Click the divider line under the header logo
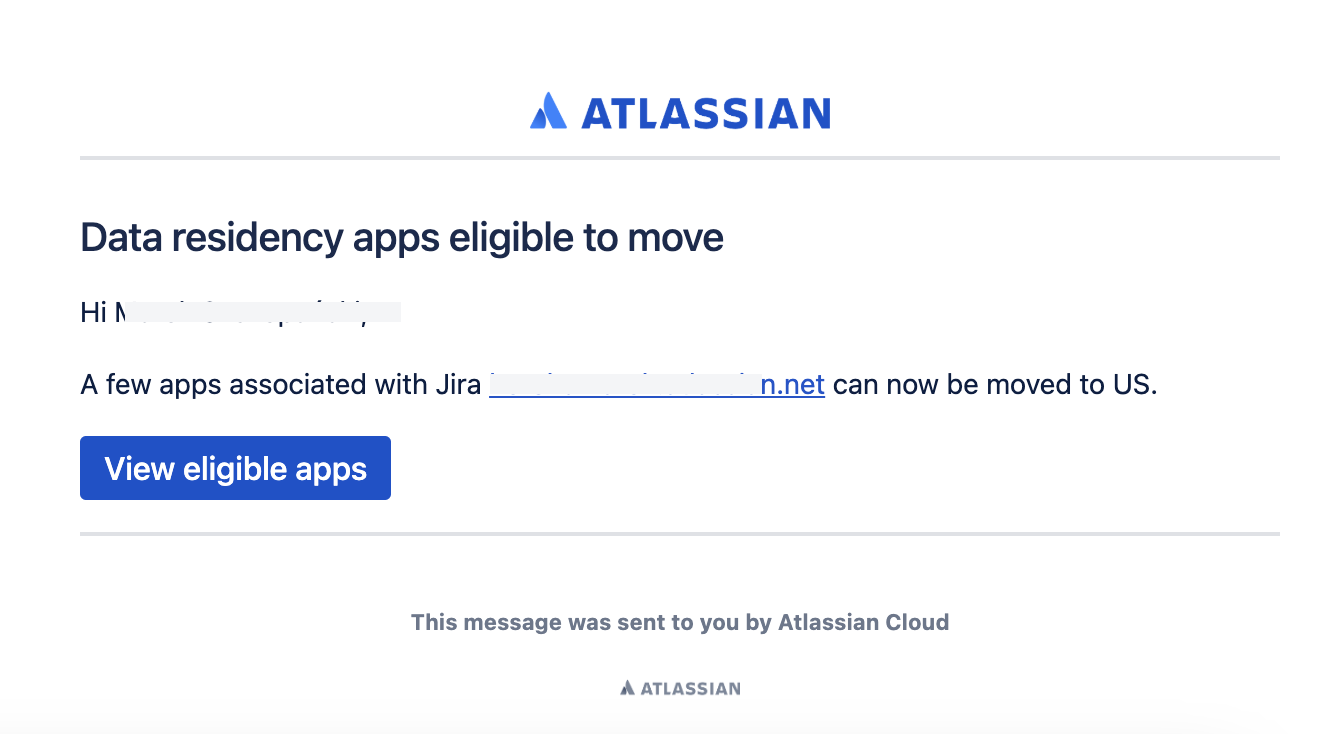 [x=680, y=157]
